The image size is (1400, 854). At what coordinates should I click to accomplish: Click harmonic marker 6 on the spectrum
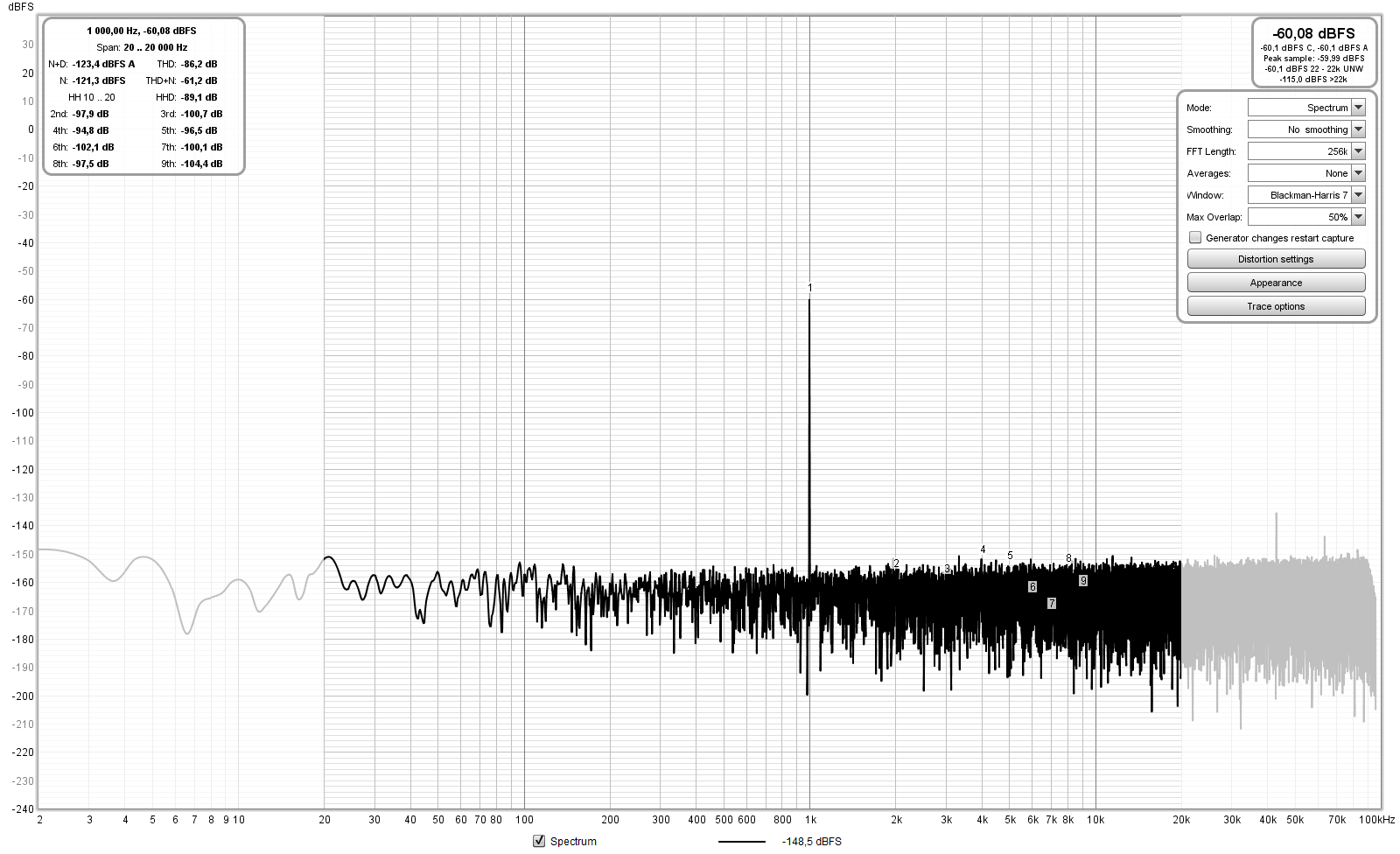coord(1032,587)
